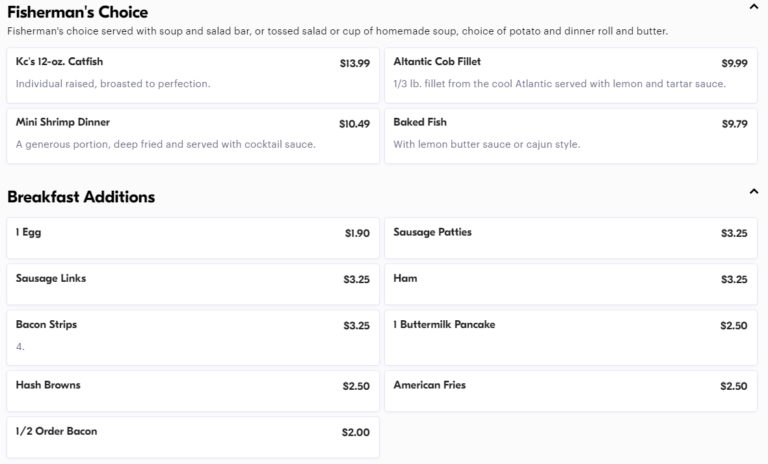This screenshot has height=464, width=768.
Task: Click the Ham breakfast addition
Action: click(x=571, y=284)
